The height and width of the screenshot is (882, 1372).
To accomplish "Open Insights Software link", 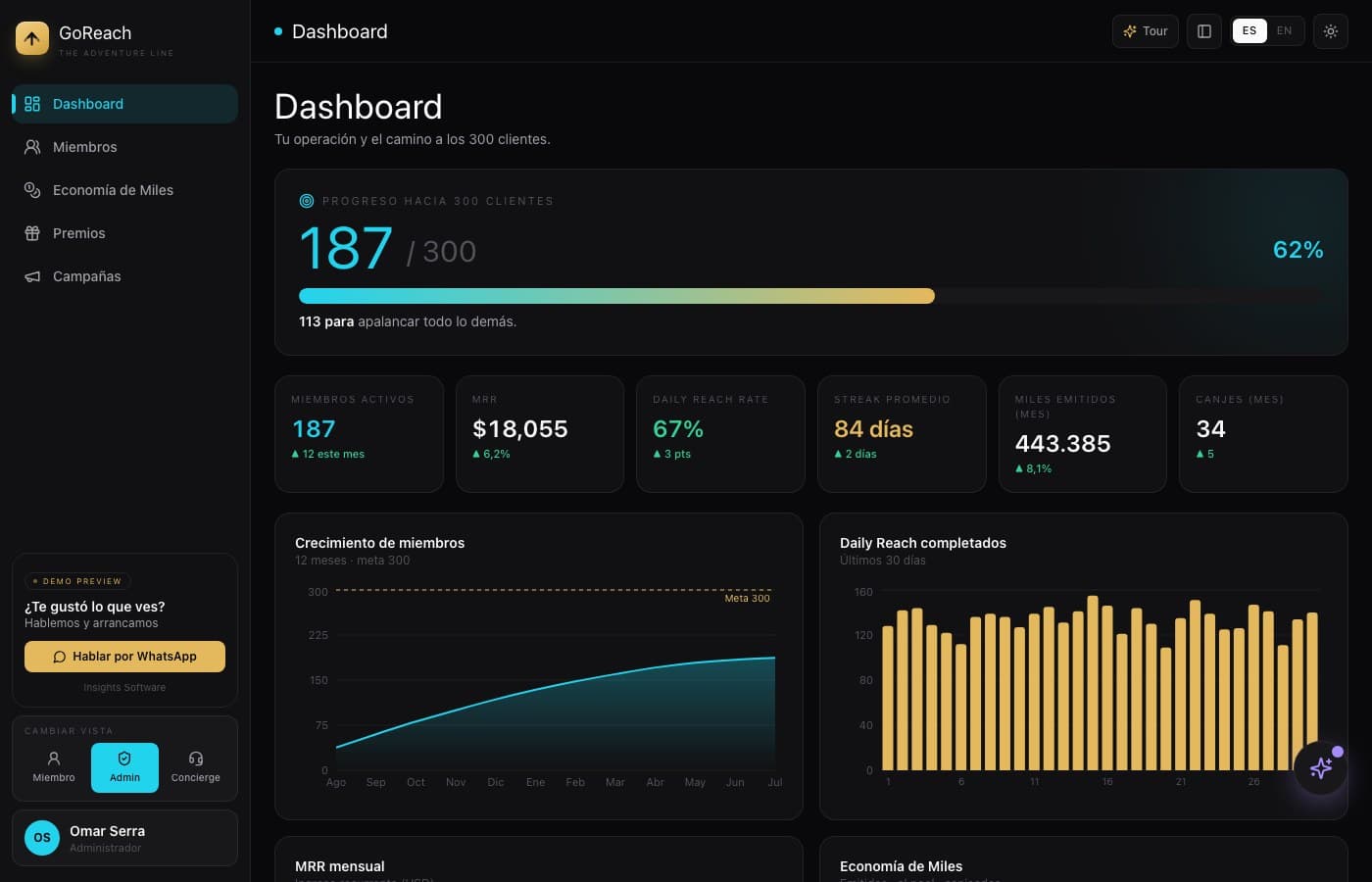I will coord(124,688).
